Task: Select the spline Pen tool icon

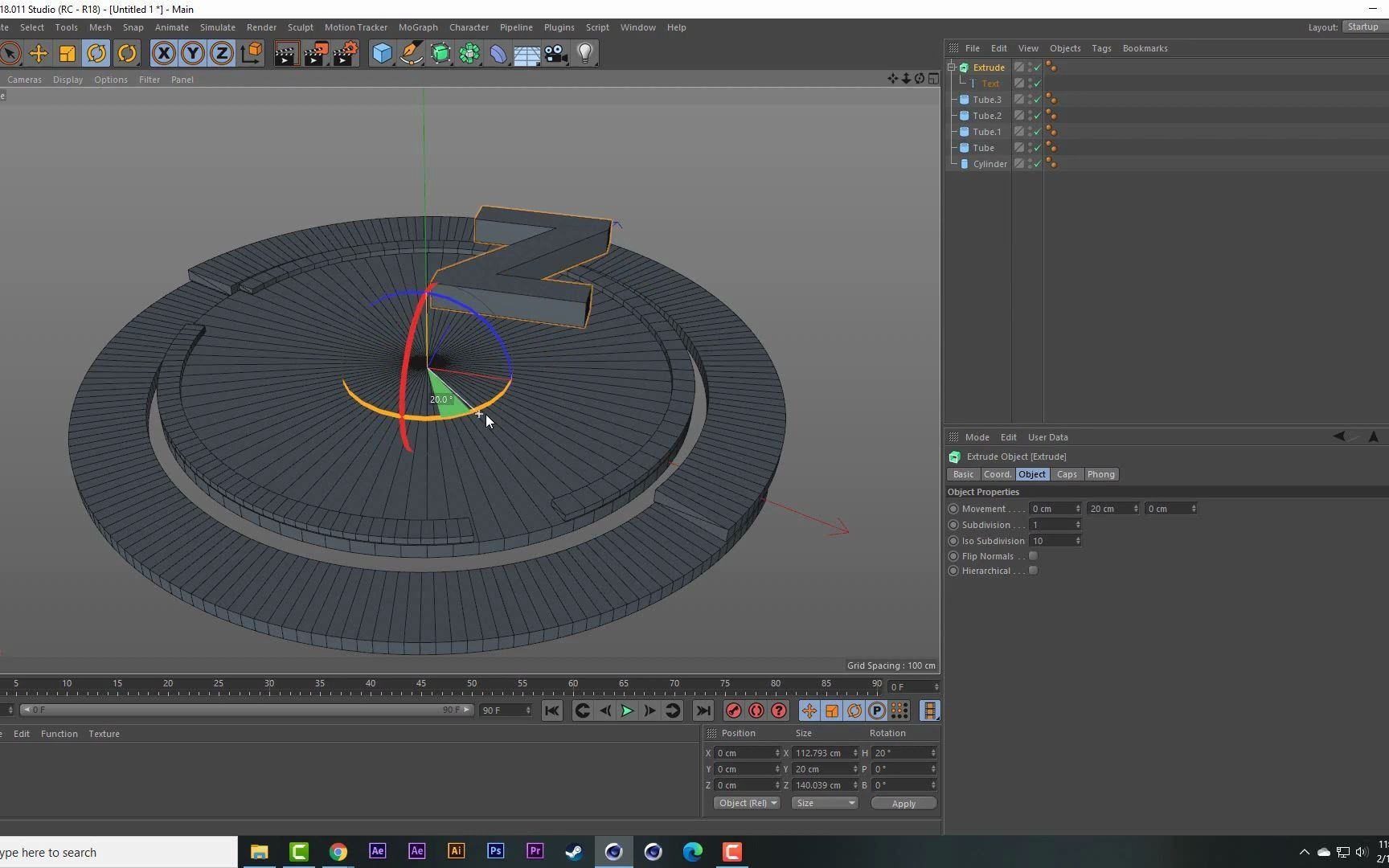Action: 412,53
